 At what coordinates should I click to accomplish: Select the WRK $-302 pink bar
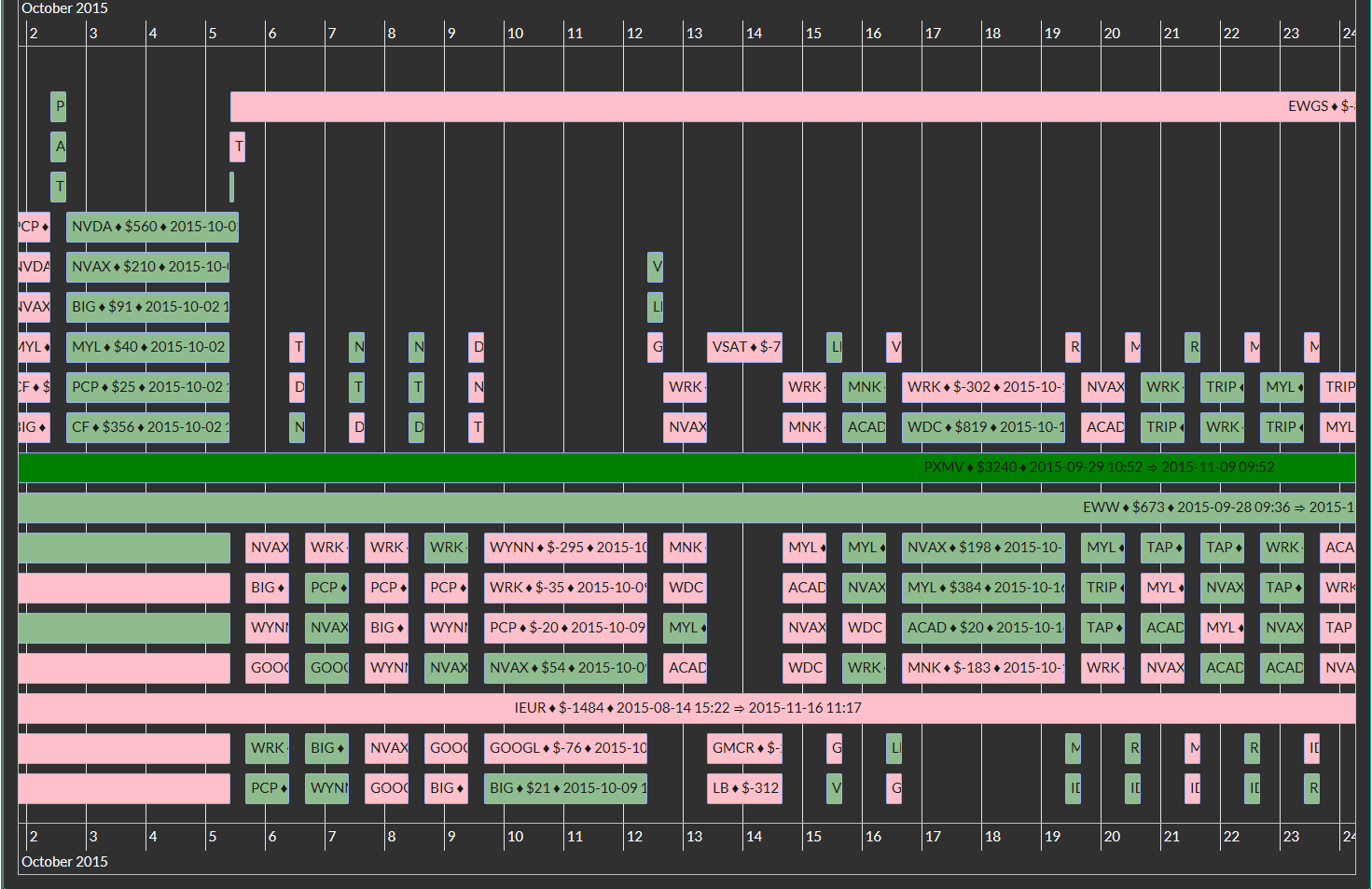tap(983, 387)
